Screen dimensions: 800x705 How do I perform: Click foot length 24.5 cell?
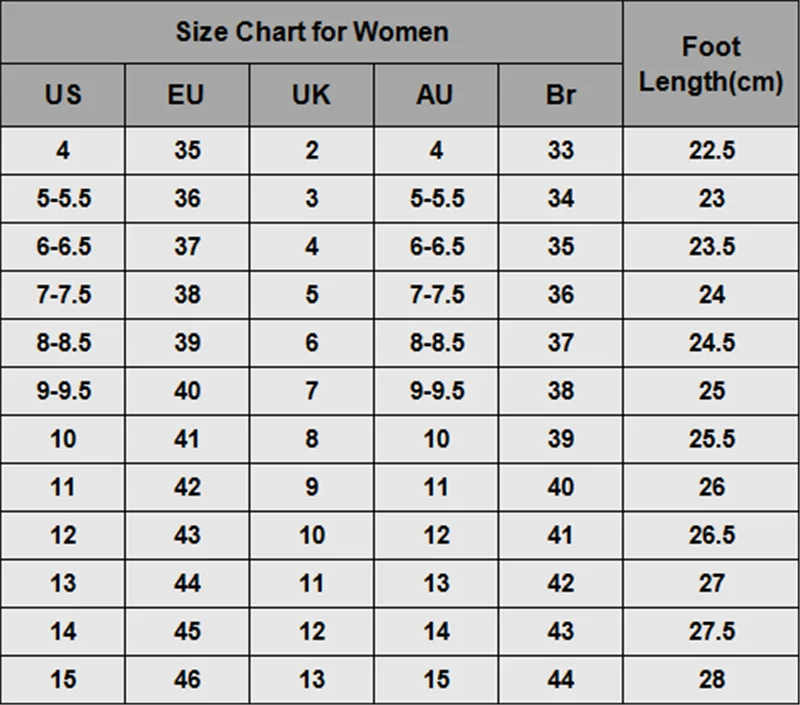(x=712, y=342)
